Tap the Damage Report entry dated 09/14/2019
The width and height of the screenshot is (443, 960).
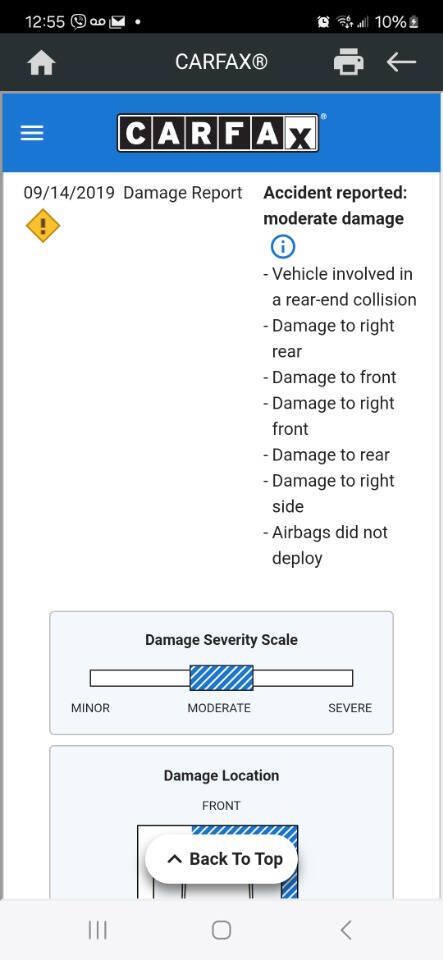click(133, 193)
